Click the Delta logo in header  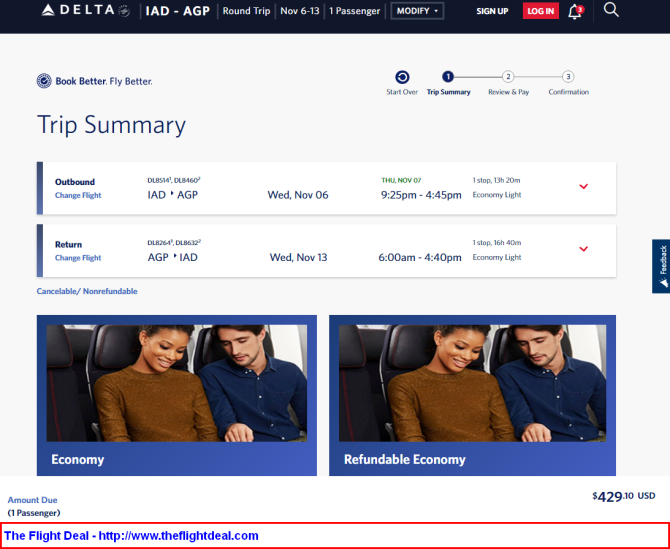[85, 10]
